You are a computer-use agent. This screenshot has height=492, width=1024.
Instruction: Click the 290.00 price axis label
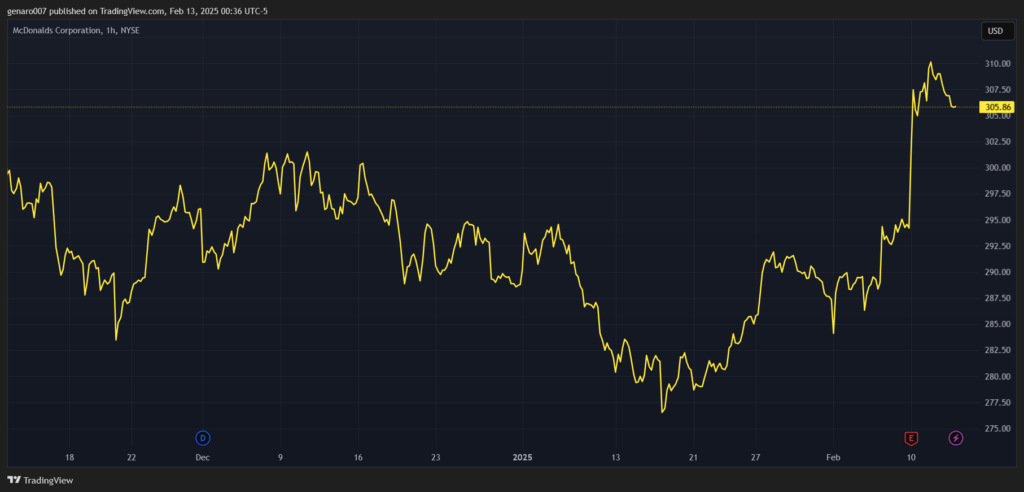point(997,272)
